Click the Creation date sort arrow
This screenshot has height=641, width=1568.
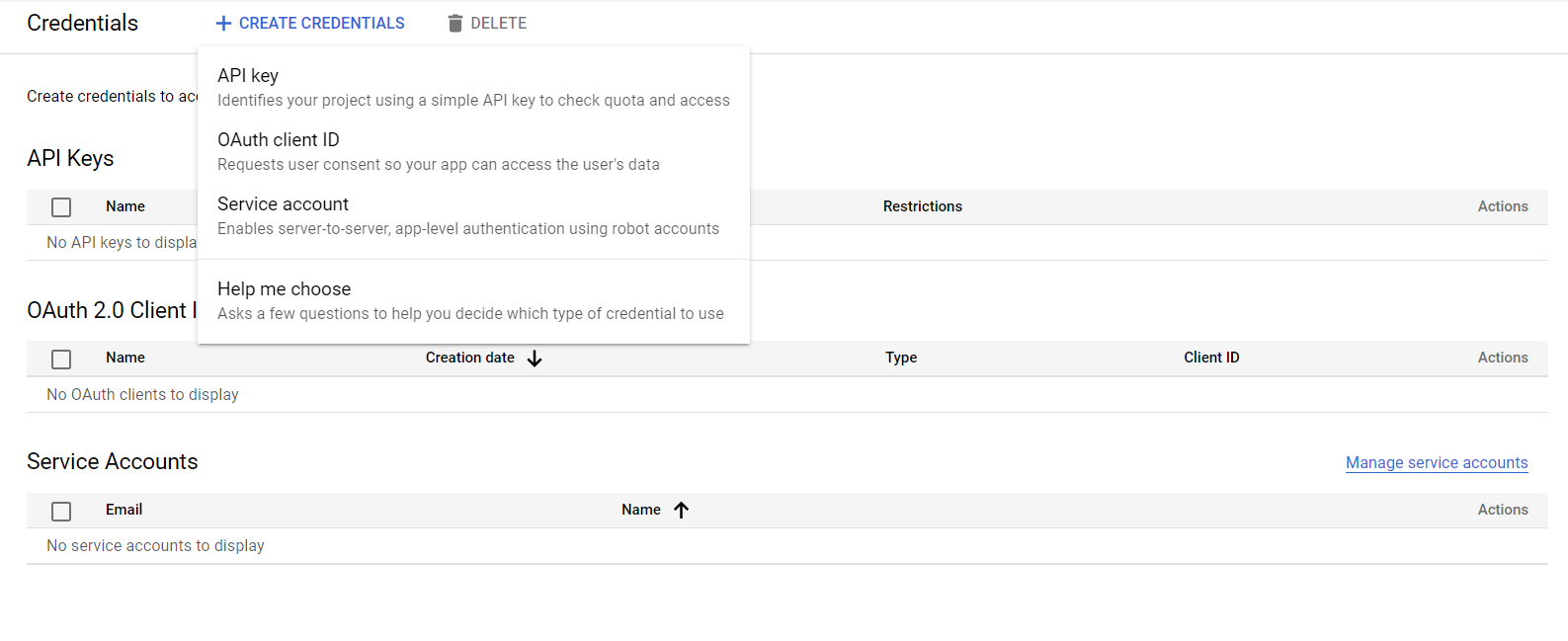535,359
